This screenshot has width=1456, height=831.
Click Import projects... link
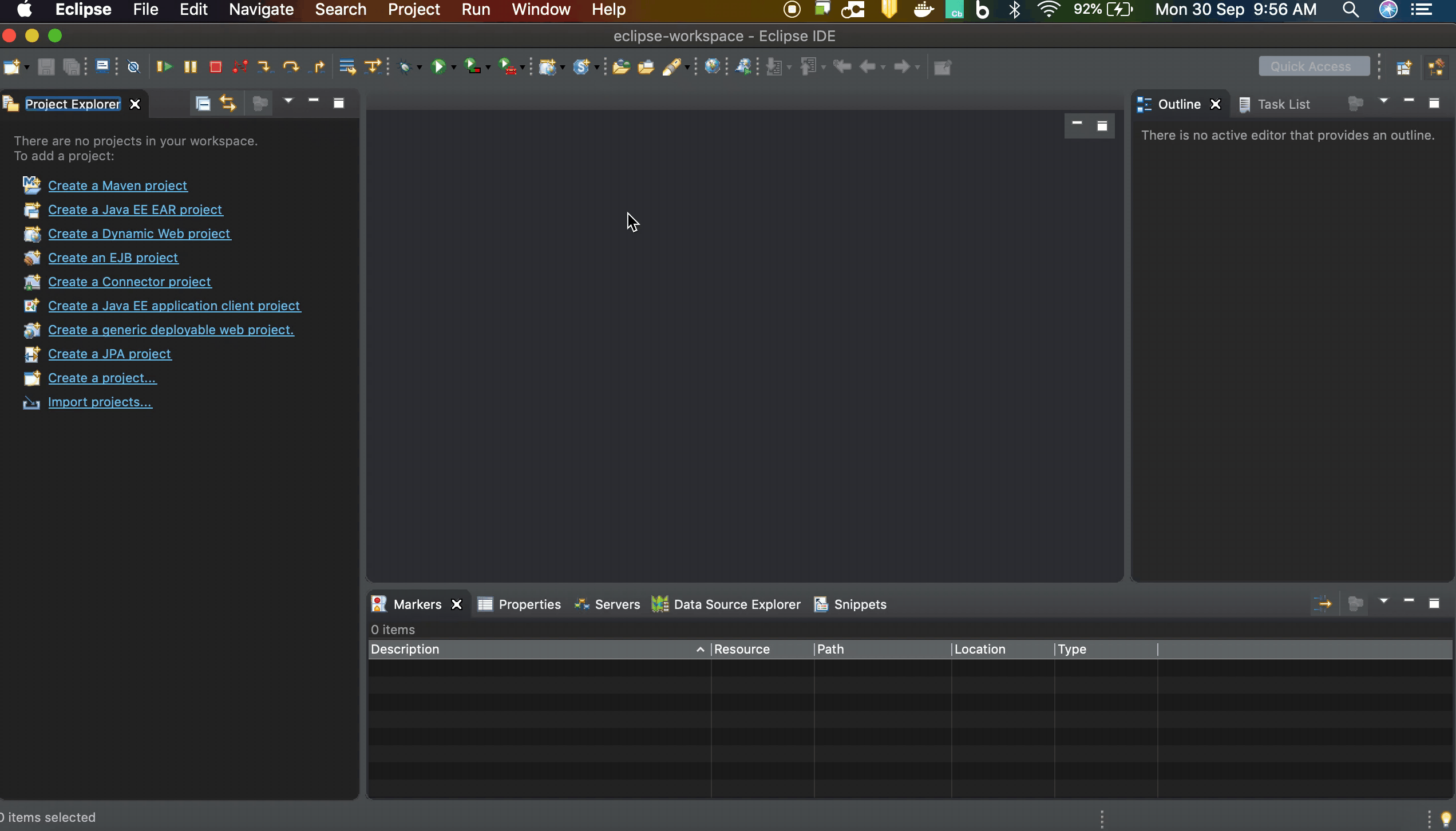(100, 402)
